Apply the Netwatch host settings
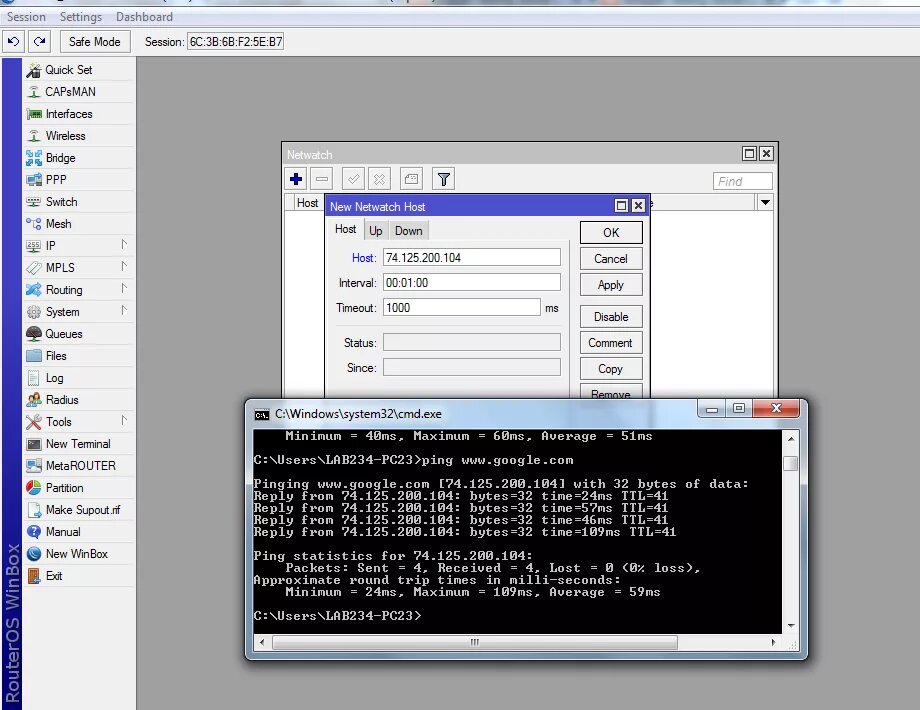This screenshot has width=920, height=710. 610,284
